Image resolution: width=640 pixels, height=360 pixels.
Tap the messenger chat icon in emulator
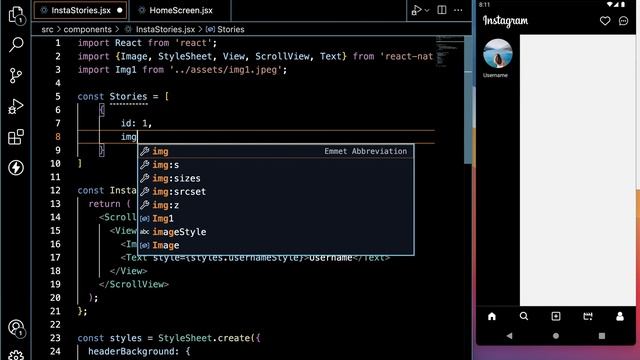click(x=623, y=21)
